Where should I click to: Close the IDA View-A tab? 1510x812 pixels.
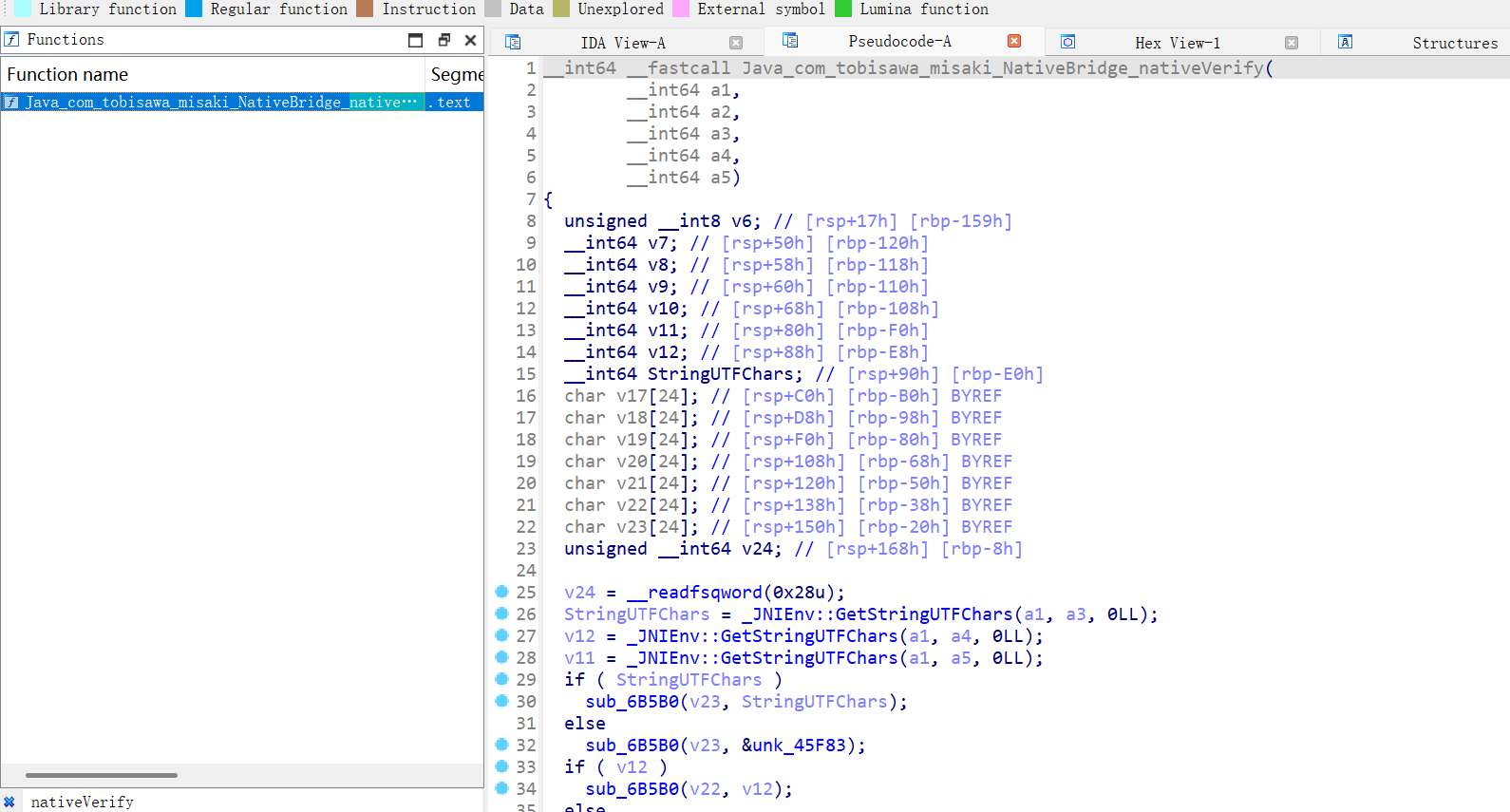coord(736,43)
